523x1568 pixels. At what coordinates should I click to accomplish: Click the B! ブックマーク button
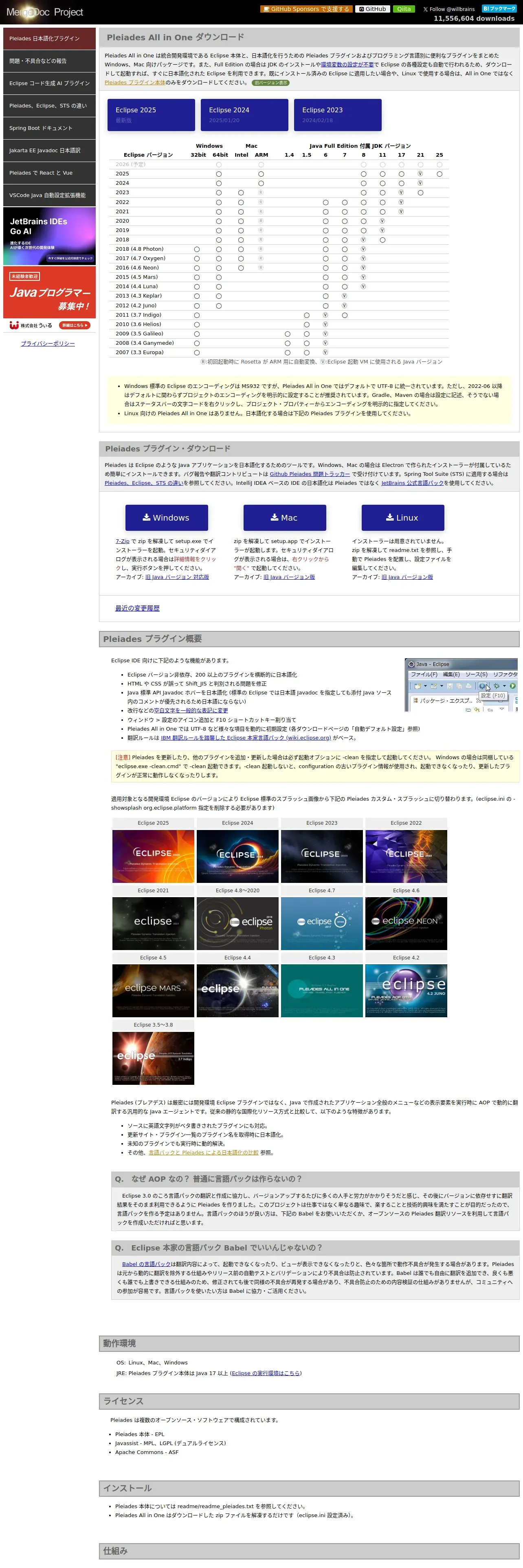pos(499,9)
